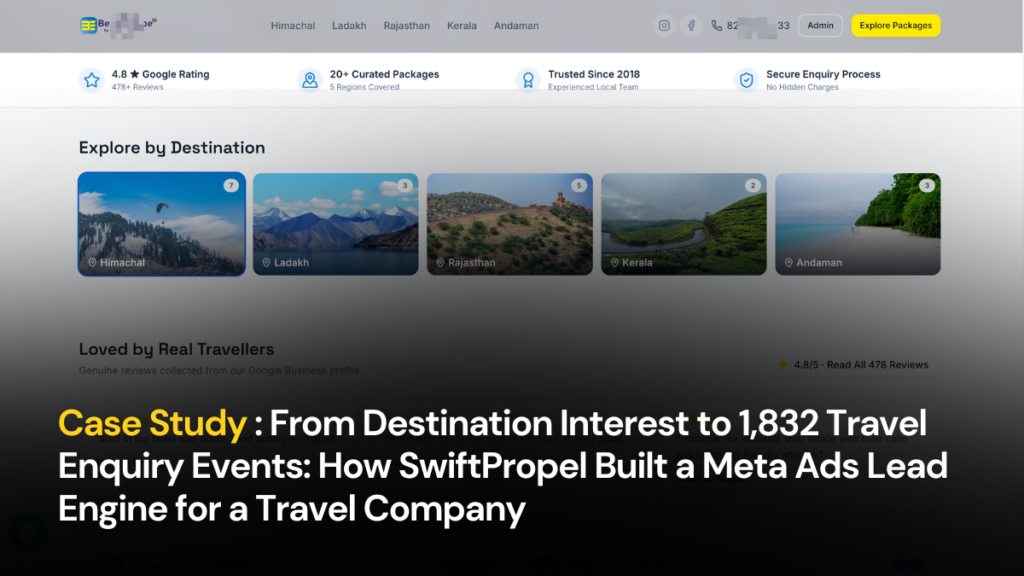This screenshot has width=1024, height=576.
Task: Click the phone call icon
Action: tap(716, 25)
